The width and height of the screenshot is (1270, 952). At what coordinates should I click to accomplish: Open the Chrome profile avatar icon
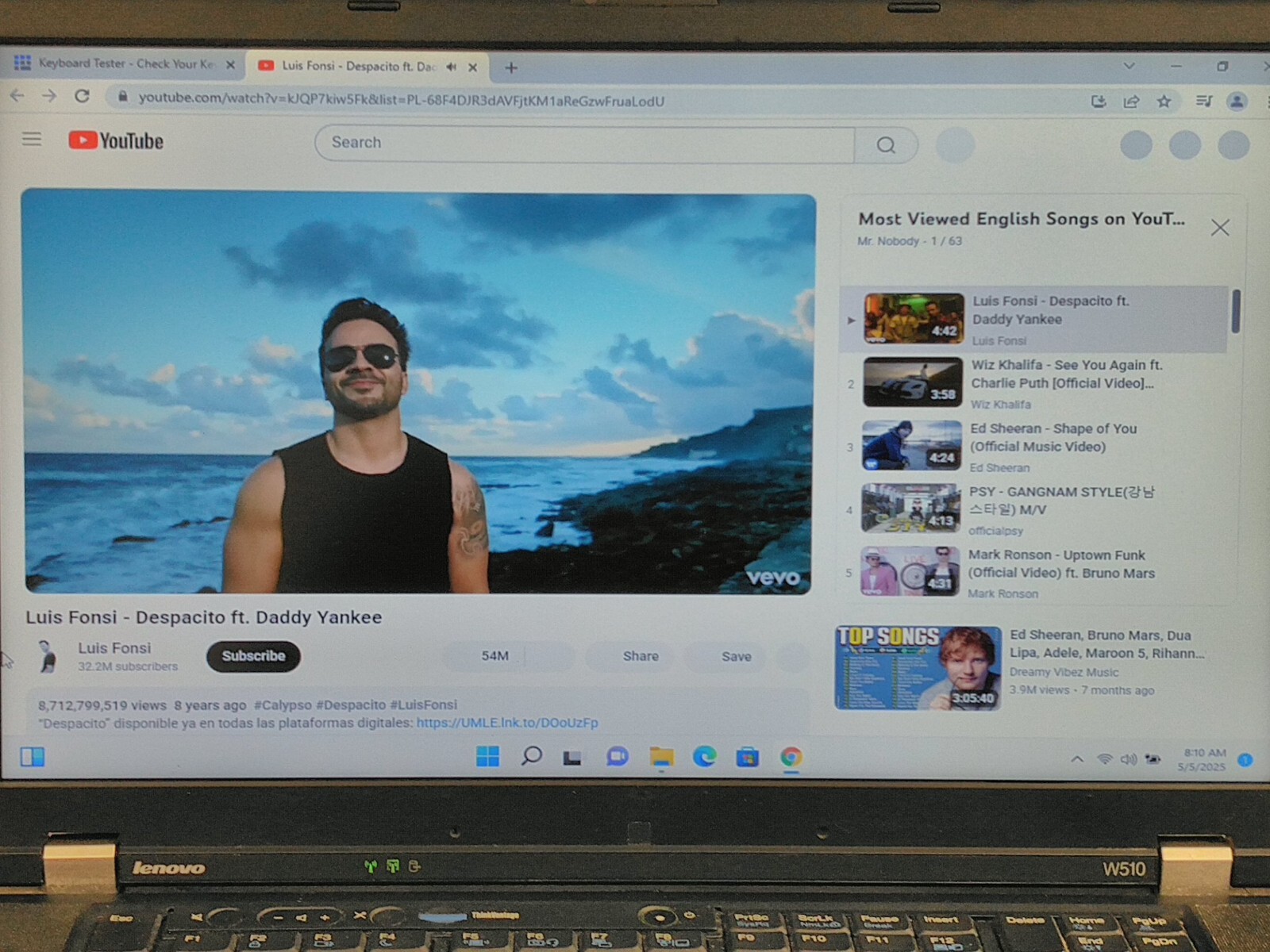click(x=1237, y=102)
